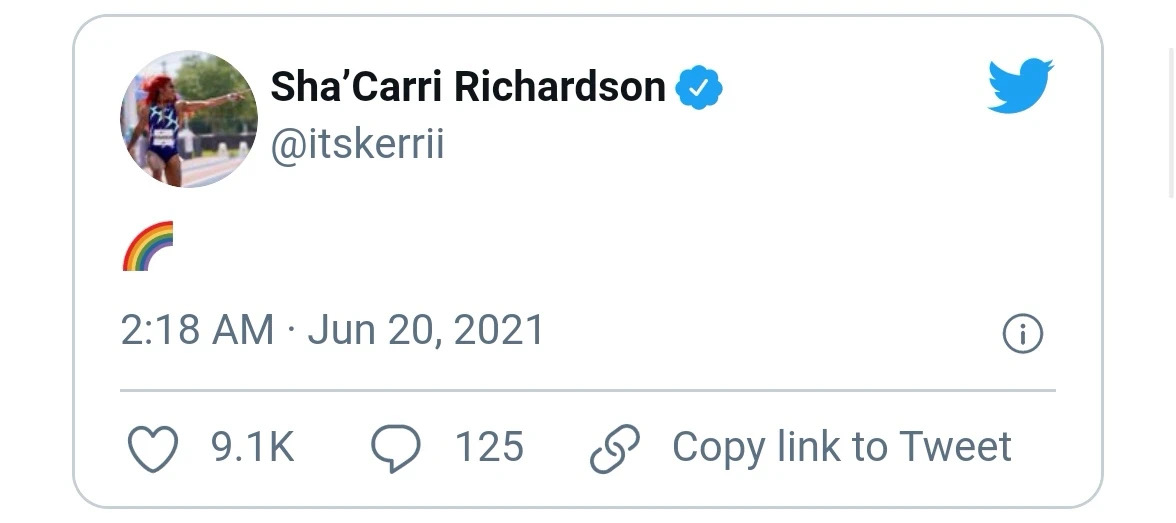
Task: Open the circled info icon beside the date
Action: (1023, 333)
